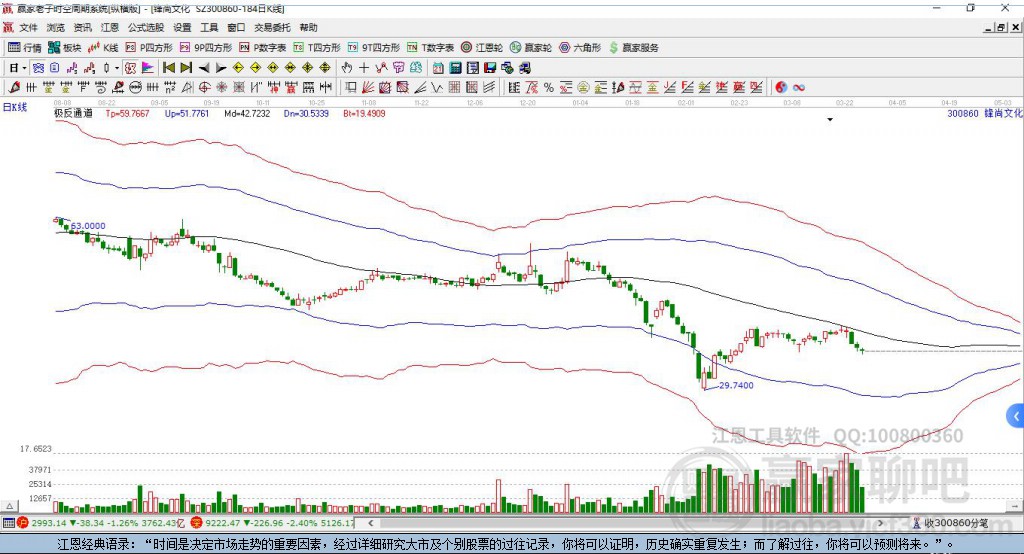Select the zigzag V line tool
1024x554 pixels.
437,88
